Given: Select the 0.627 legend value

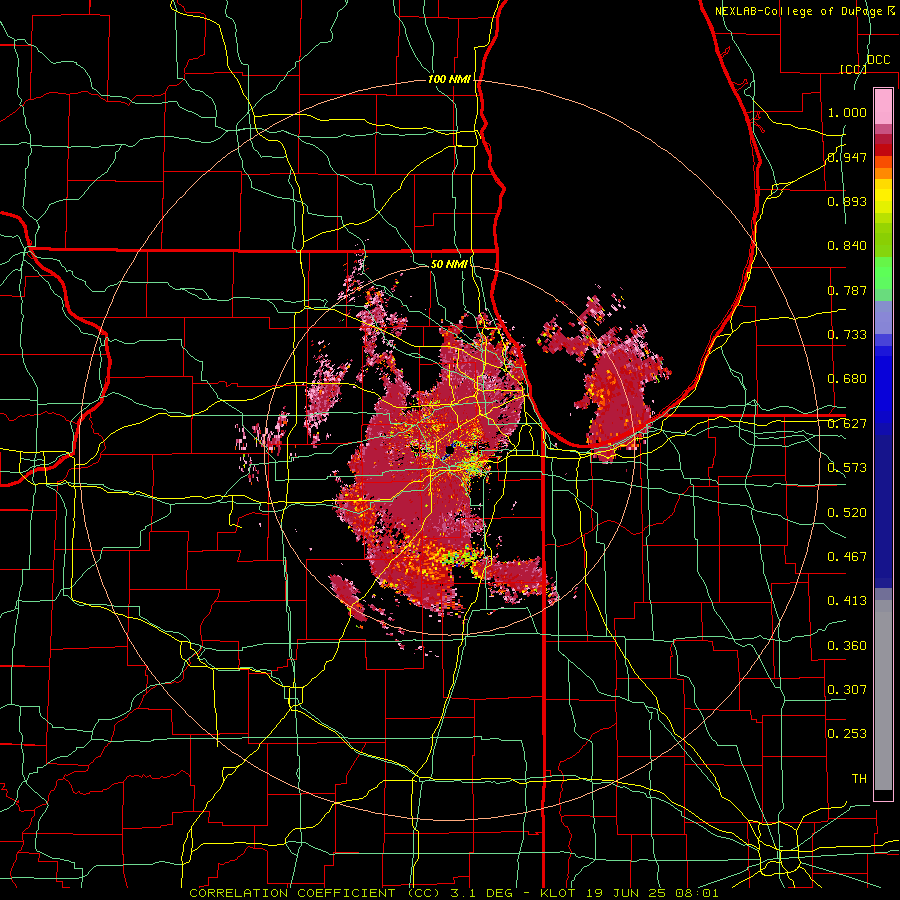Looking at the screenshot, I should click(x=847, y=424).
